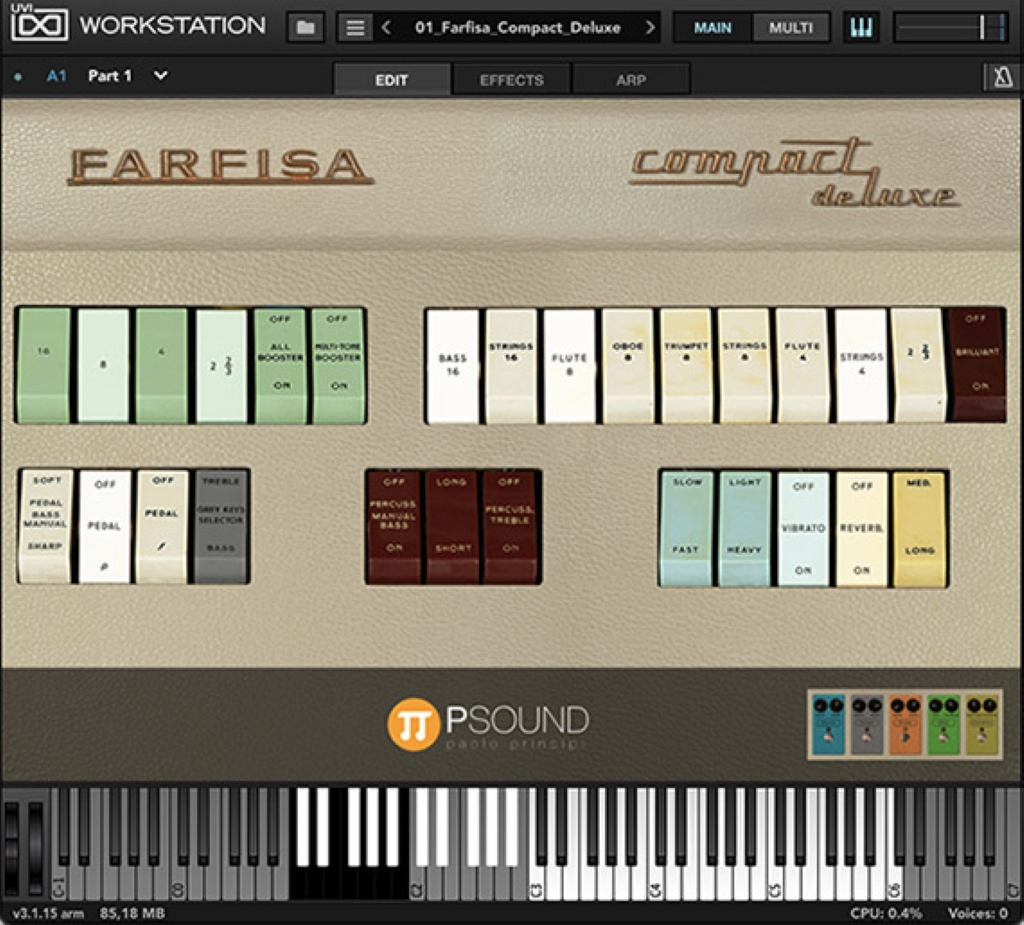
Task: Select the MULTI view
Action: coord(791,27)
